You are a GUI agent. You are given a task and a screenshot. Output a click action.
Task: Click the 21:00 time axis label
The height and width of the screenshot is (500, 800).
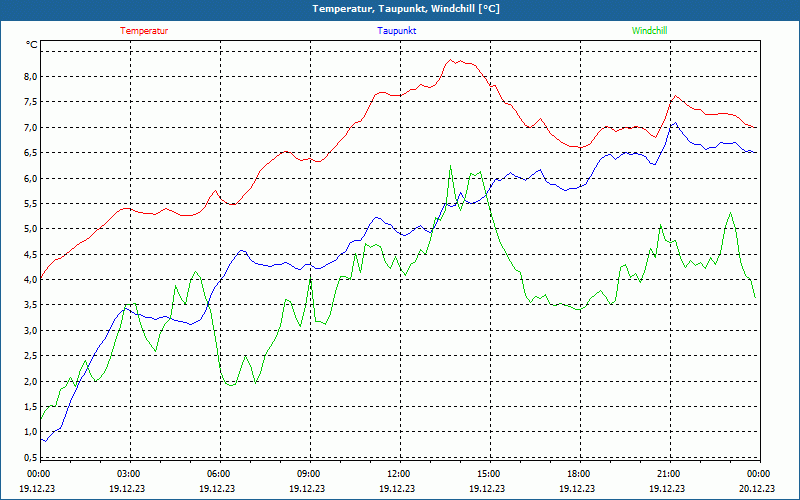[x=669, y=474]
